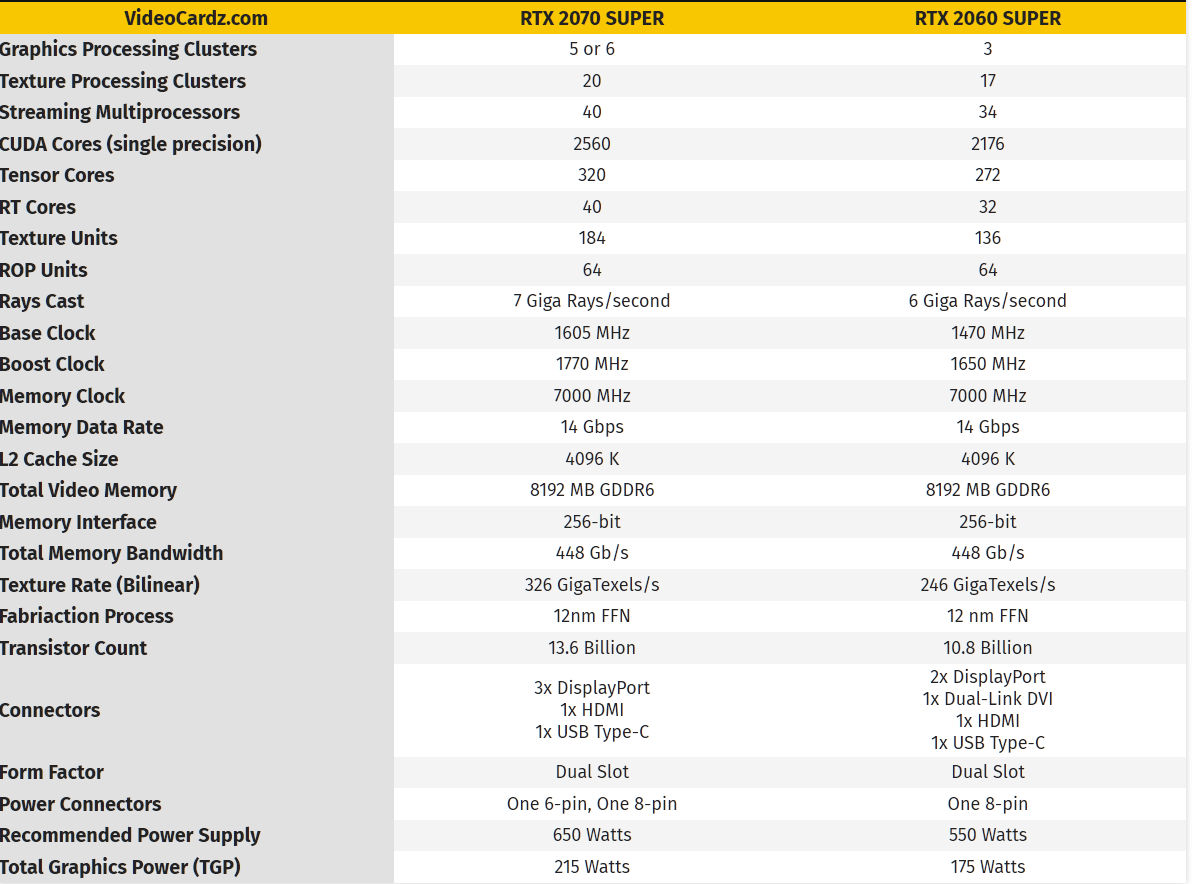Click the 1x Dual-Link DVI connector text

[988, 699]
